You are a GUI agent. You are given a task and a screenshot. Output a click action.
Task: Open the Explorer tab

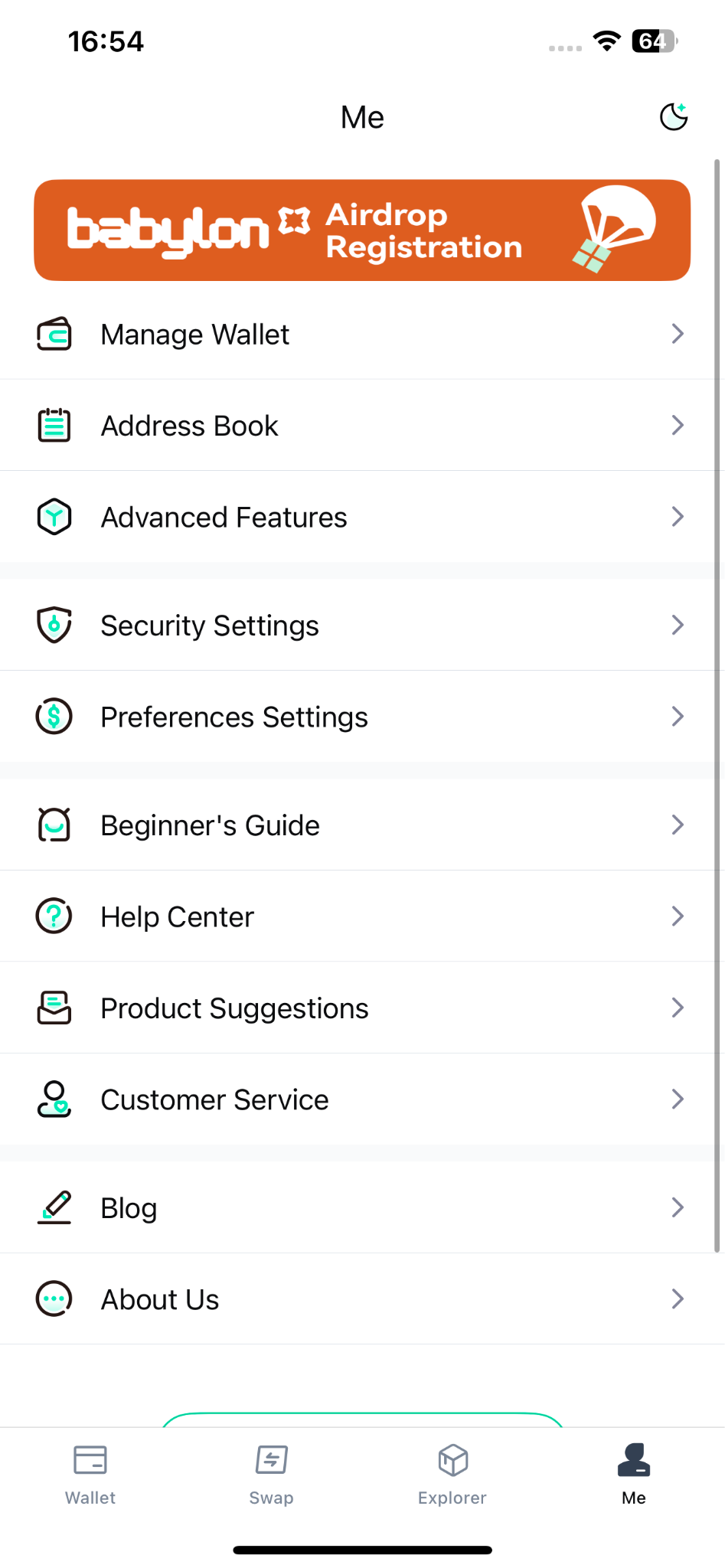point(452,1474)
